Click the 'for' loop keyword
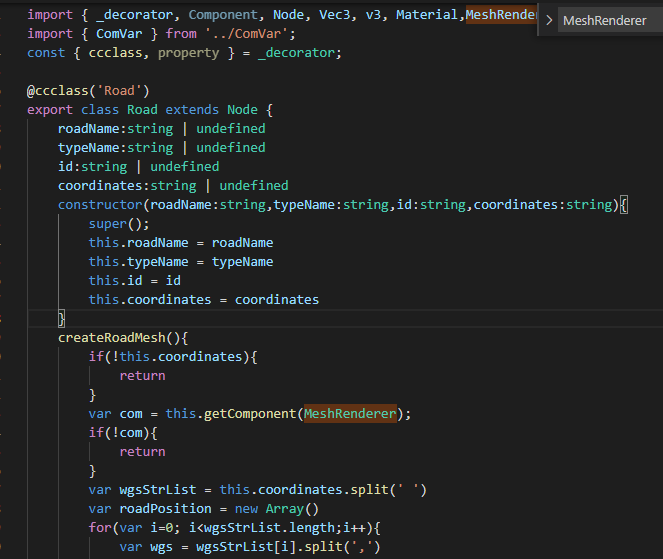 (100, 528)
